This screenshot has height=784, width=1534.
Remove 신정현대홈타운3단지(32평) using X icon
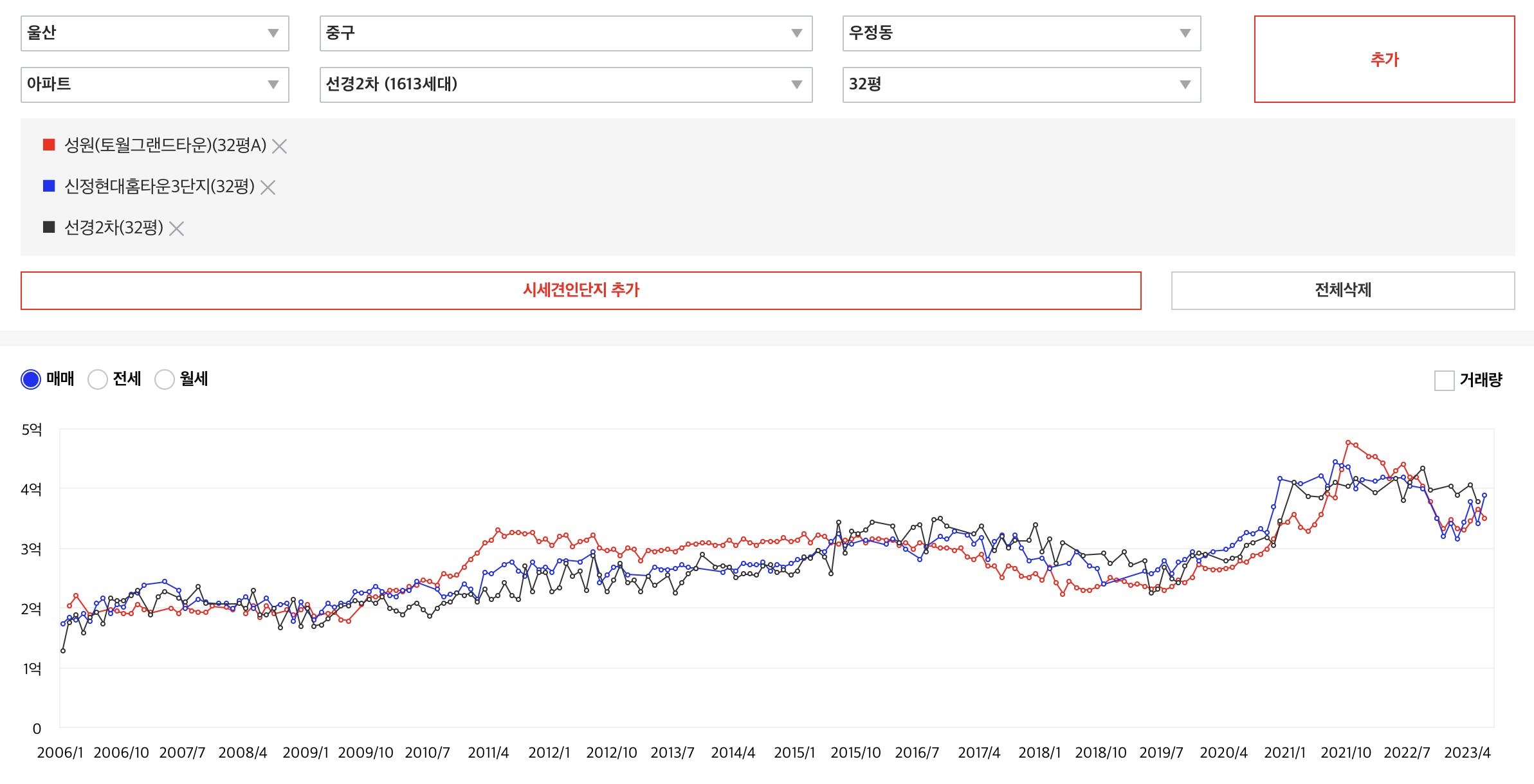click(268, 187)
